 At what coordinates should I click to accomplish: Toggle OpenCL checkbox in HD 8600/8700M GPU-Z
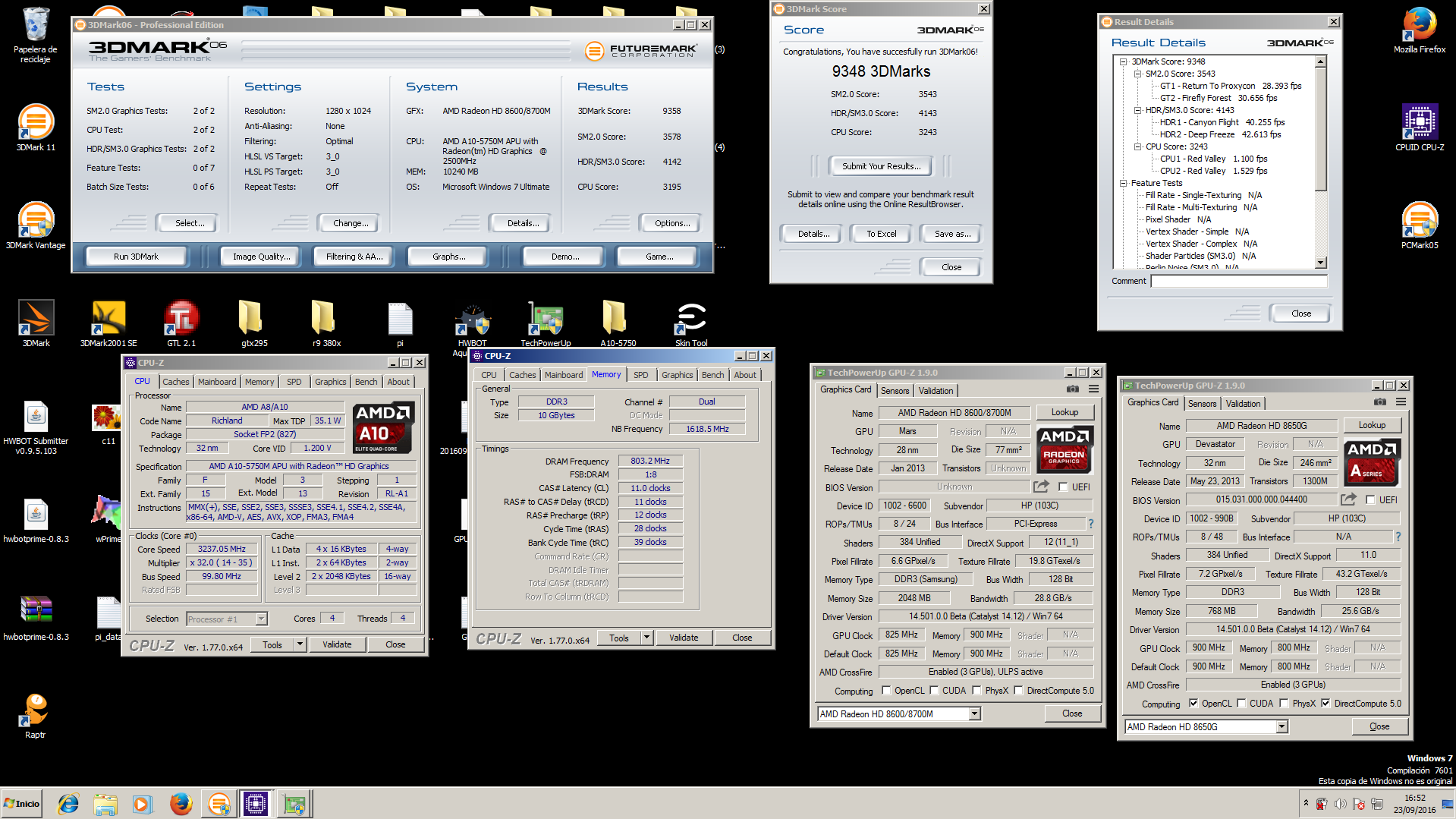[886, 691]
